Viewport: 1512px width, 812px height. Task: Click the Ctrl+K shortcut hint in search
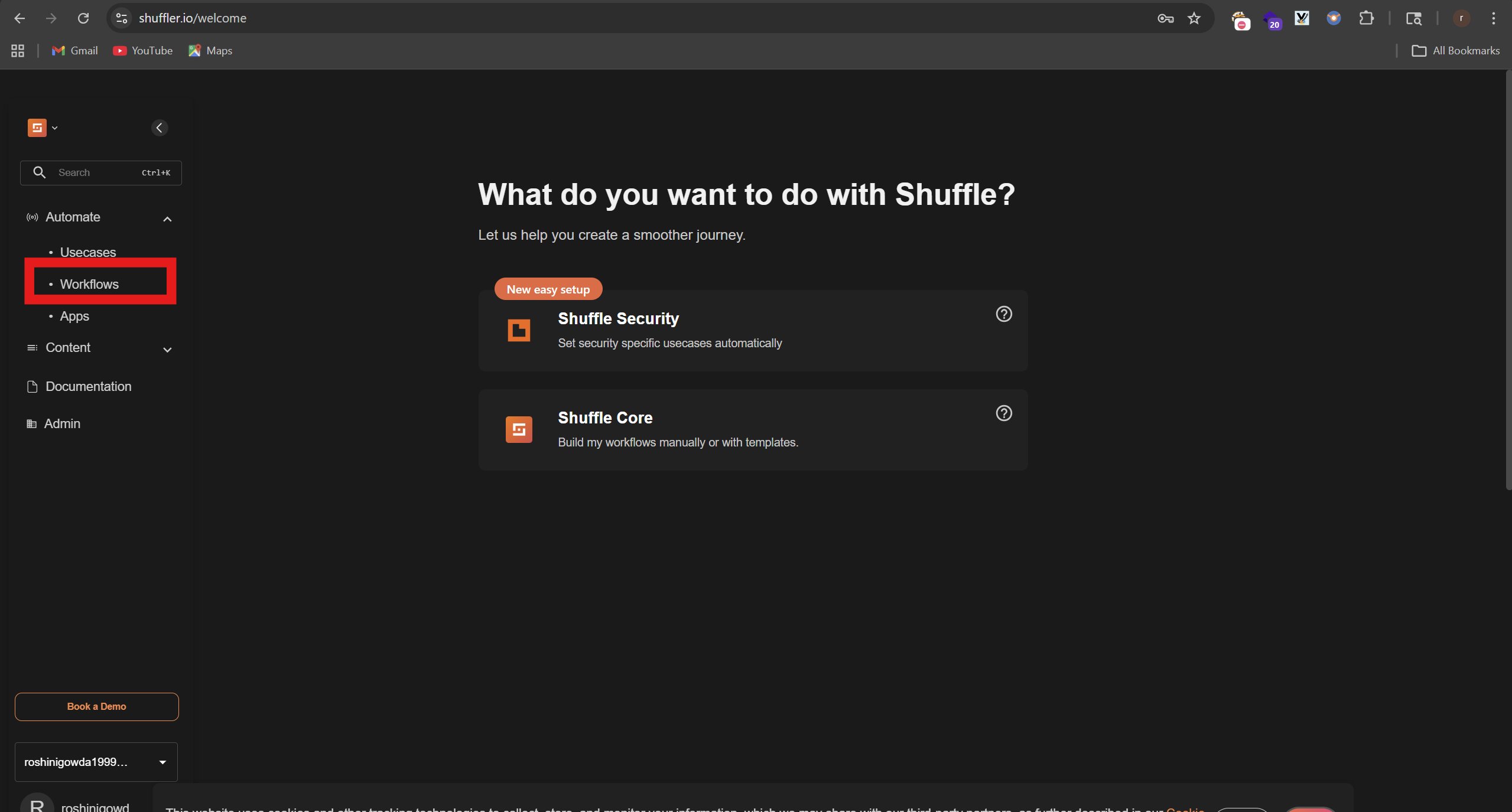156,172
